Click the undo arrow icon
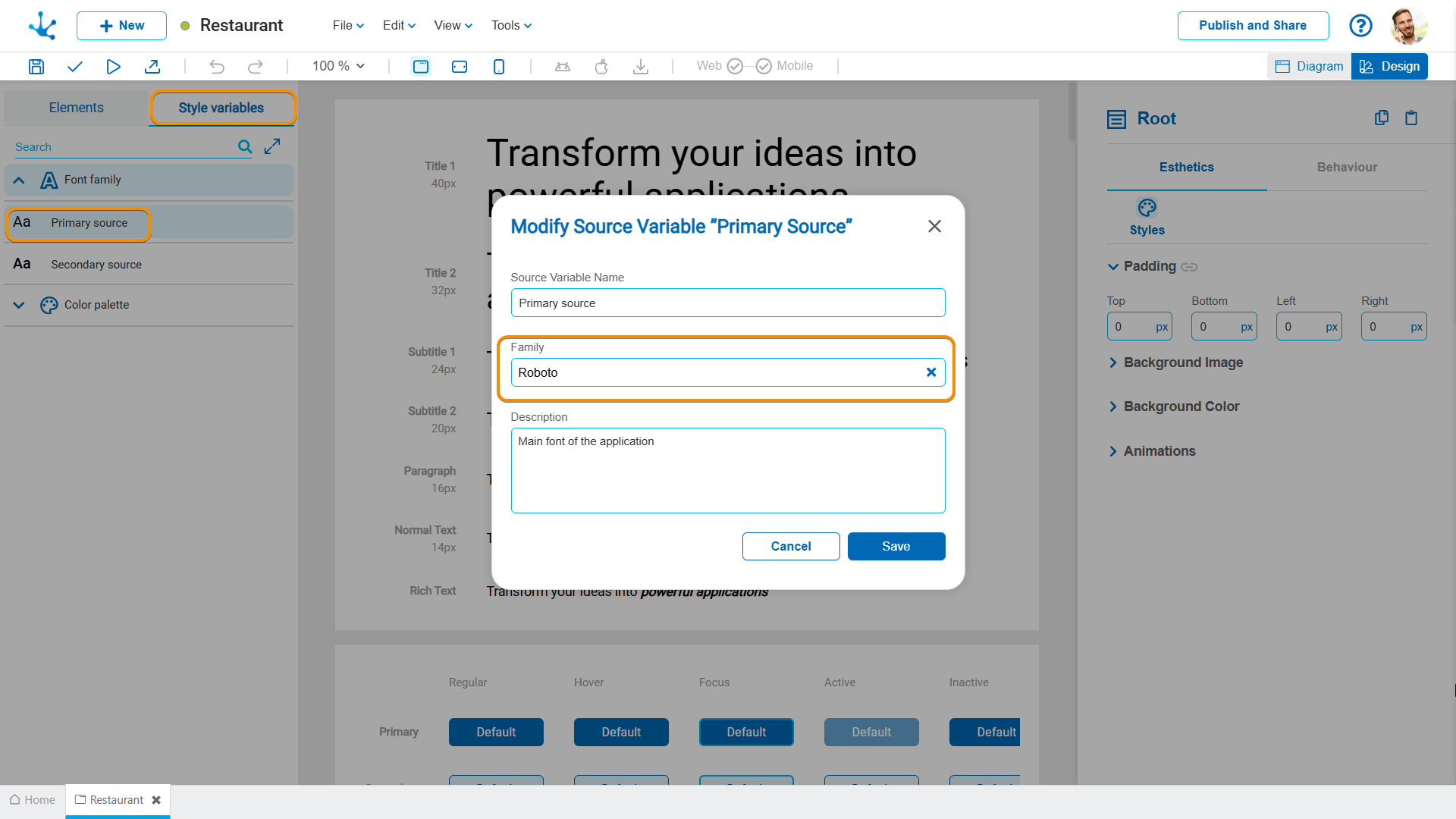 [217, 67]
